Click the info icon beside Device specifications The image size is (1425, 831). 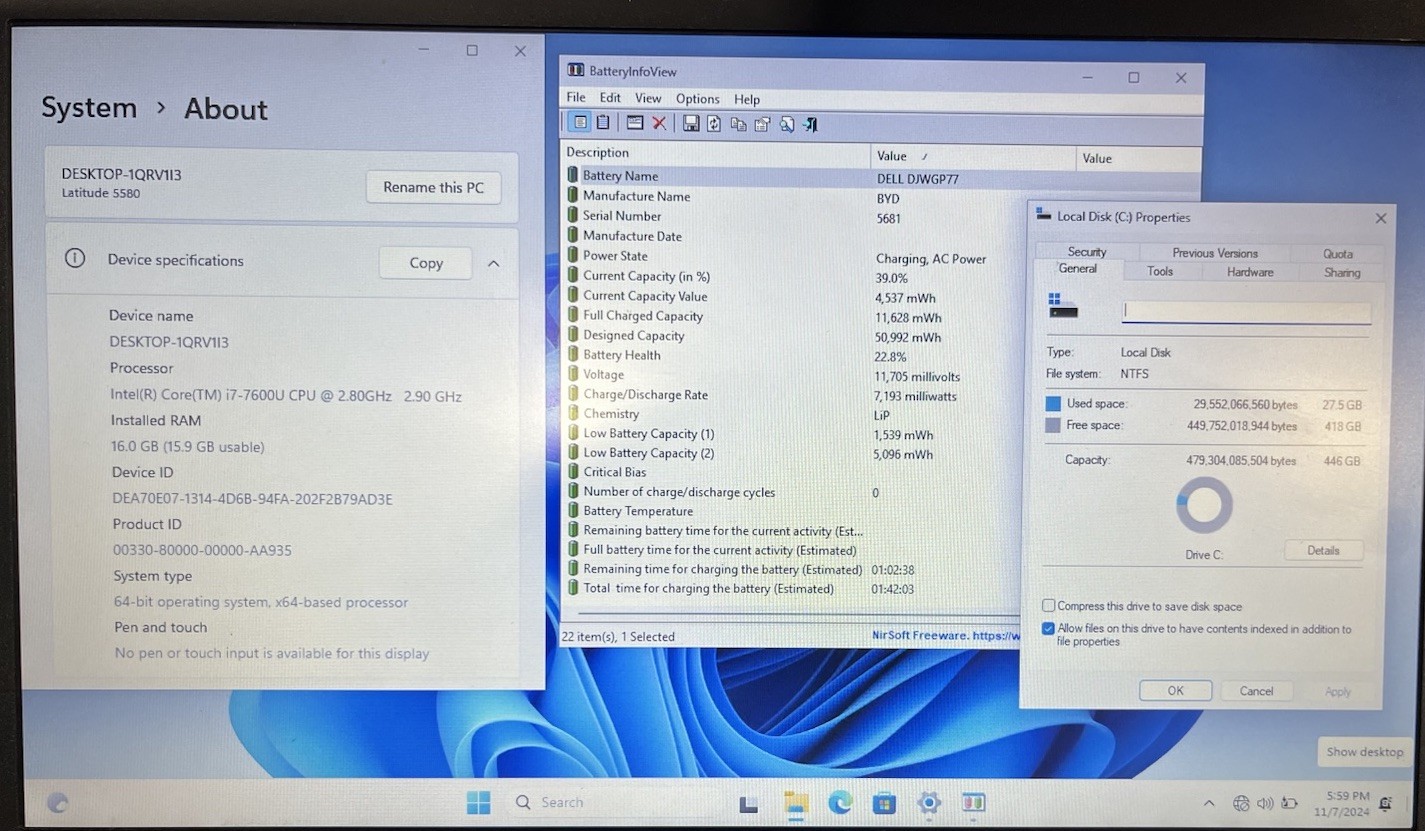coord(75,258)
